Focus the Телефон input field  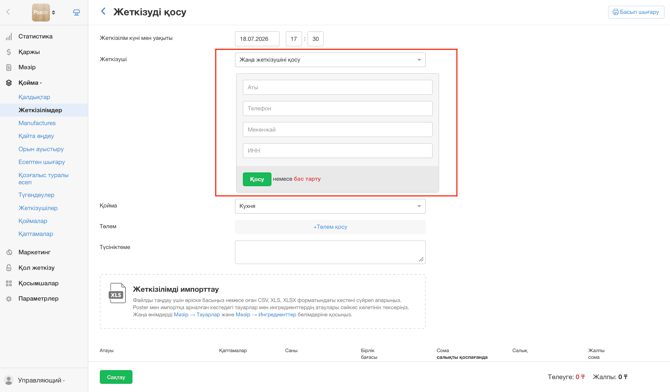tap(338, 109)
